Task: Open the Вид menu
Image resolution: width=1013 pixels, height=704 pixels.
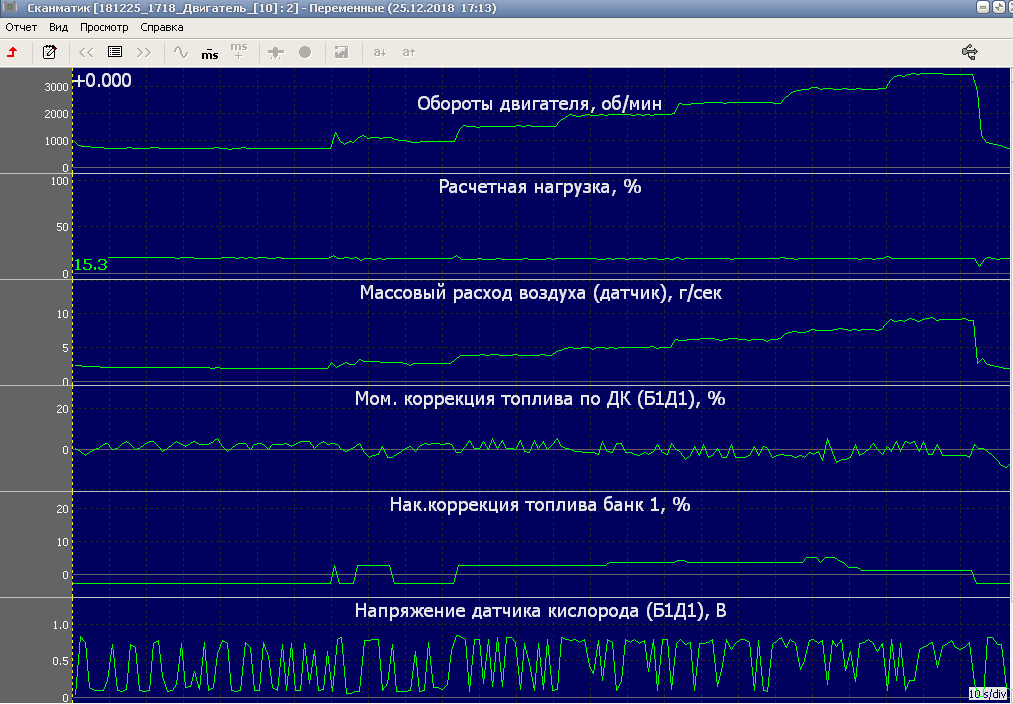Action: tap(58, 27)
